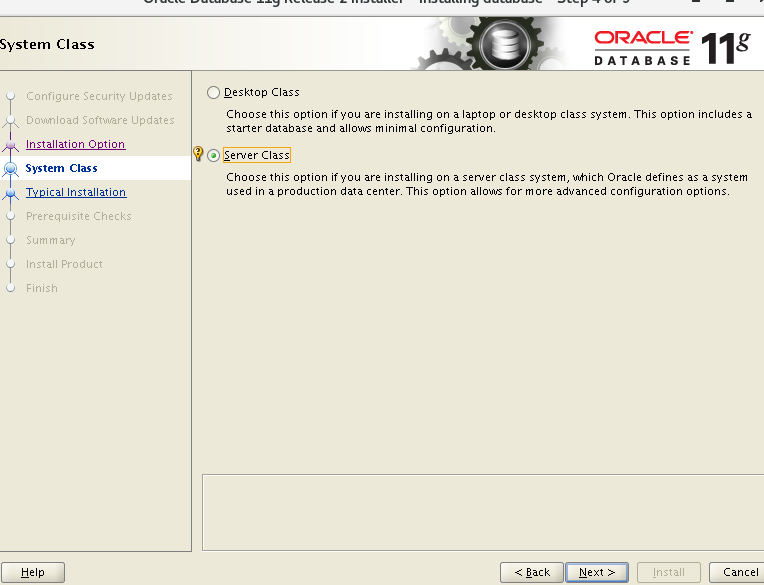Select the Server Class radio button
764x585 pixels.
[x=213, y=155]
